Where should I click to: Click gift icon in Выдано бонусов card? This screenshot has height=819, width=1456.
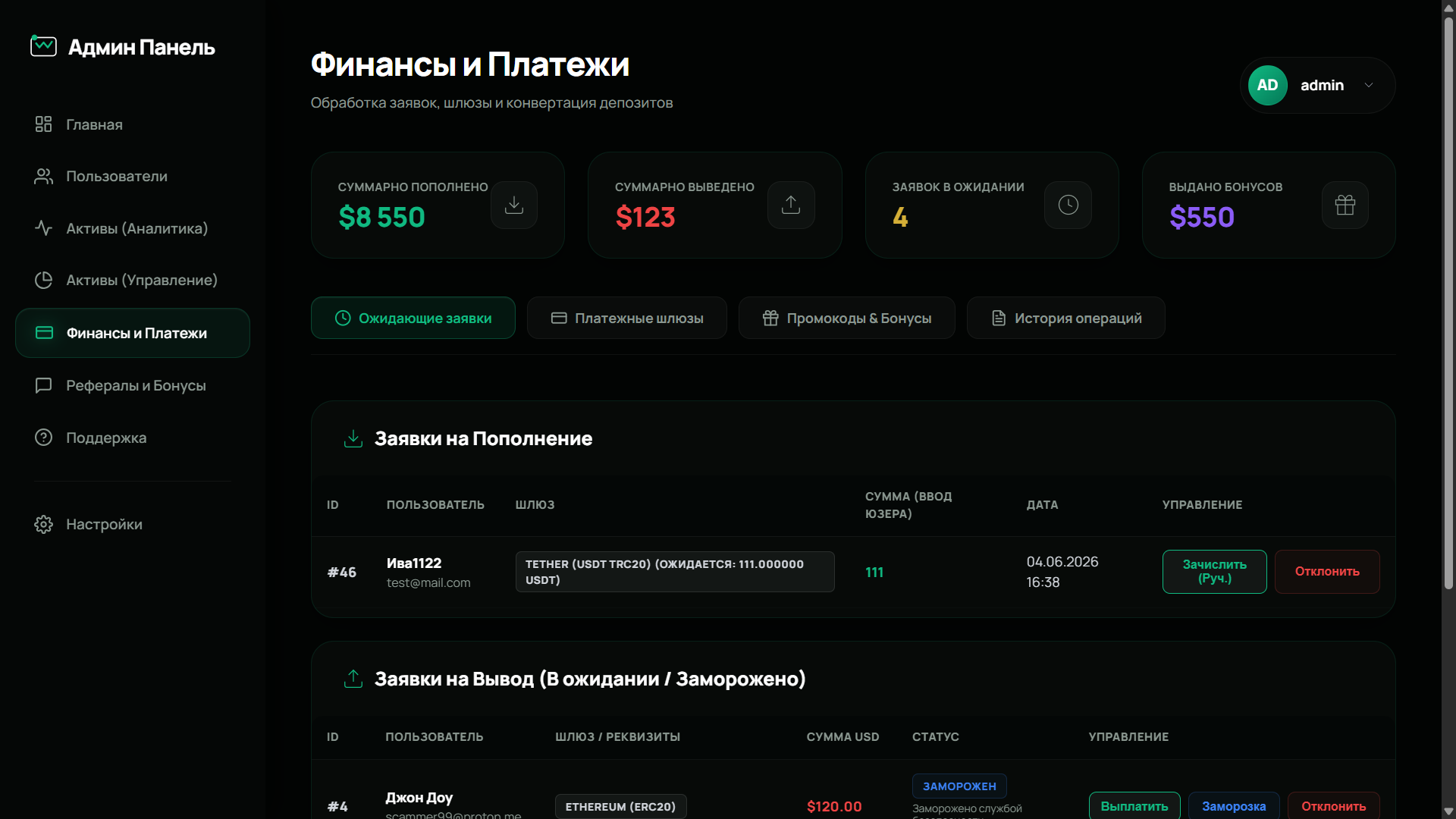click(x=1345, y=205)
